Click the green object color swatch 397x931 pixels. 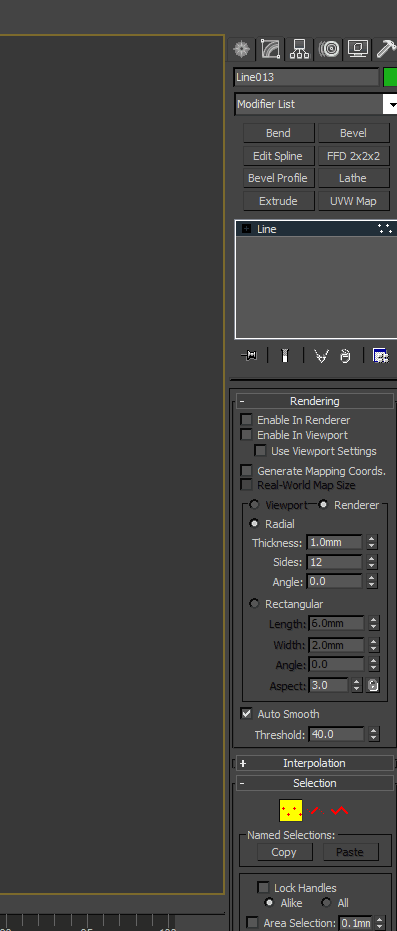[x=390, y=77]
